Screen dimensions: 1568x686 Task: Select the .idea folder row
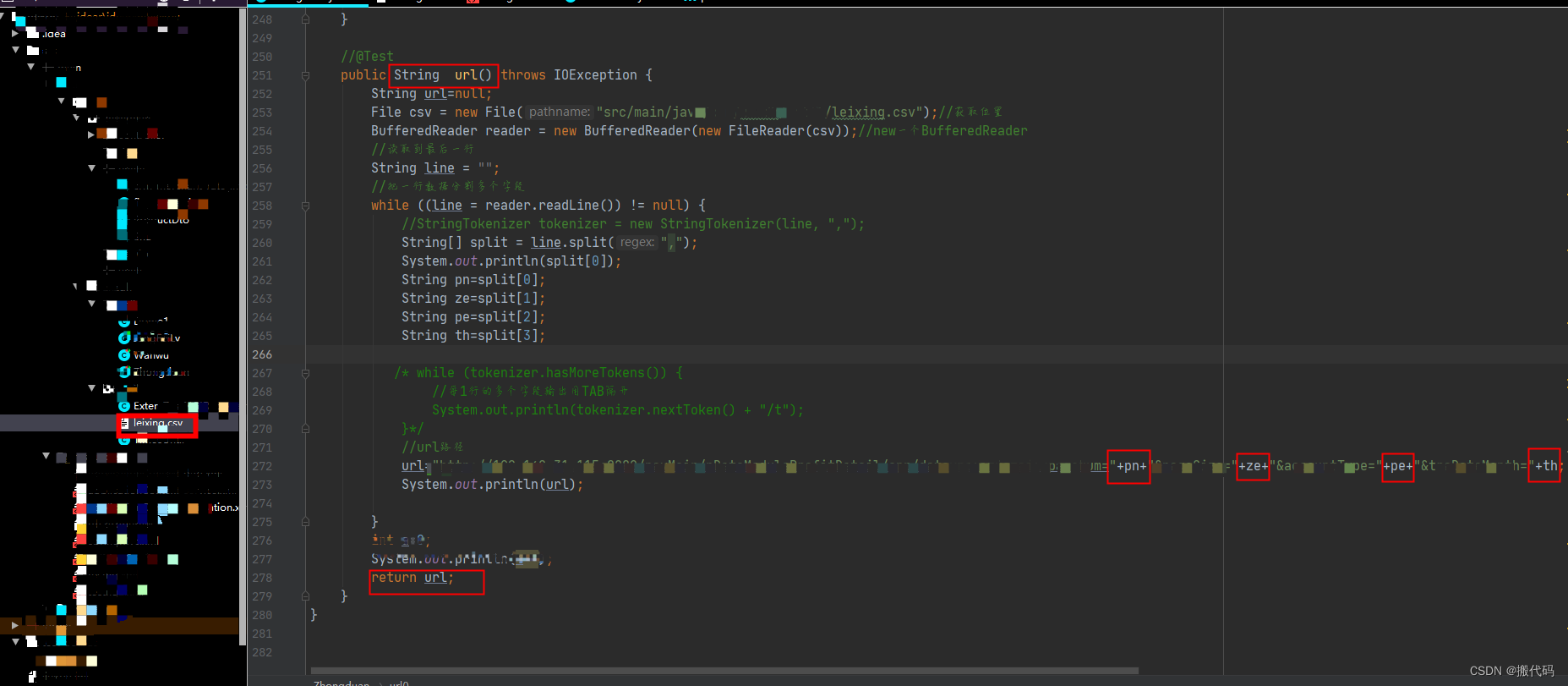point(120,34)
